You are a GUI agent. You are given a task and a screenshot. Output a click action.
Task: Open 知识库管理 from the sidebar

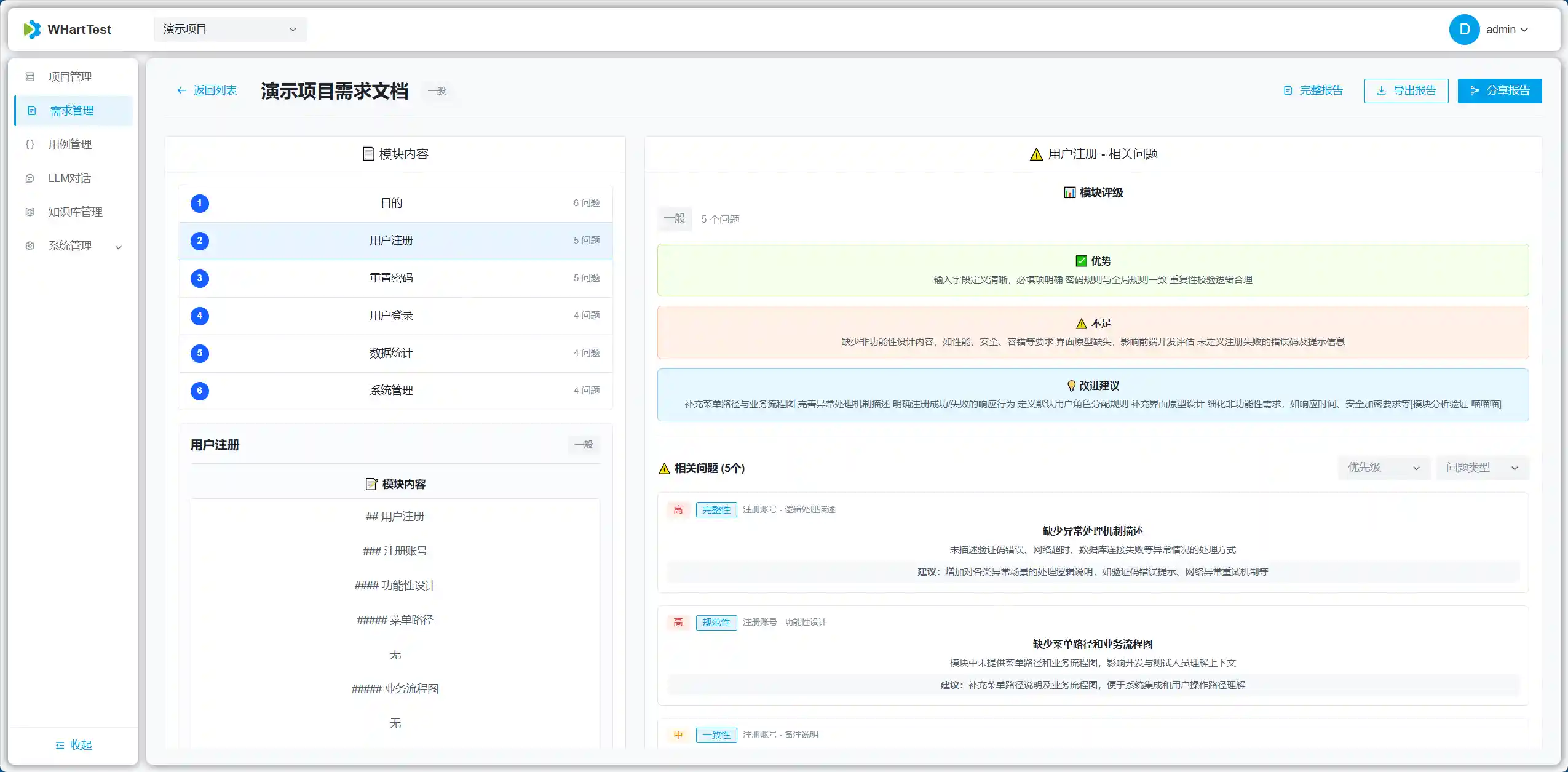click(75, 212)
